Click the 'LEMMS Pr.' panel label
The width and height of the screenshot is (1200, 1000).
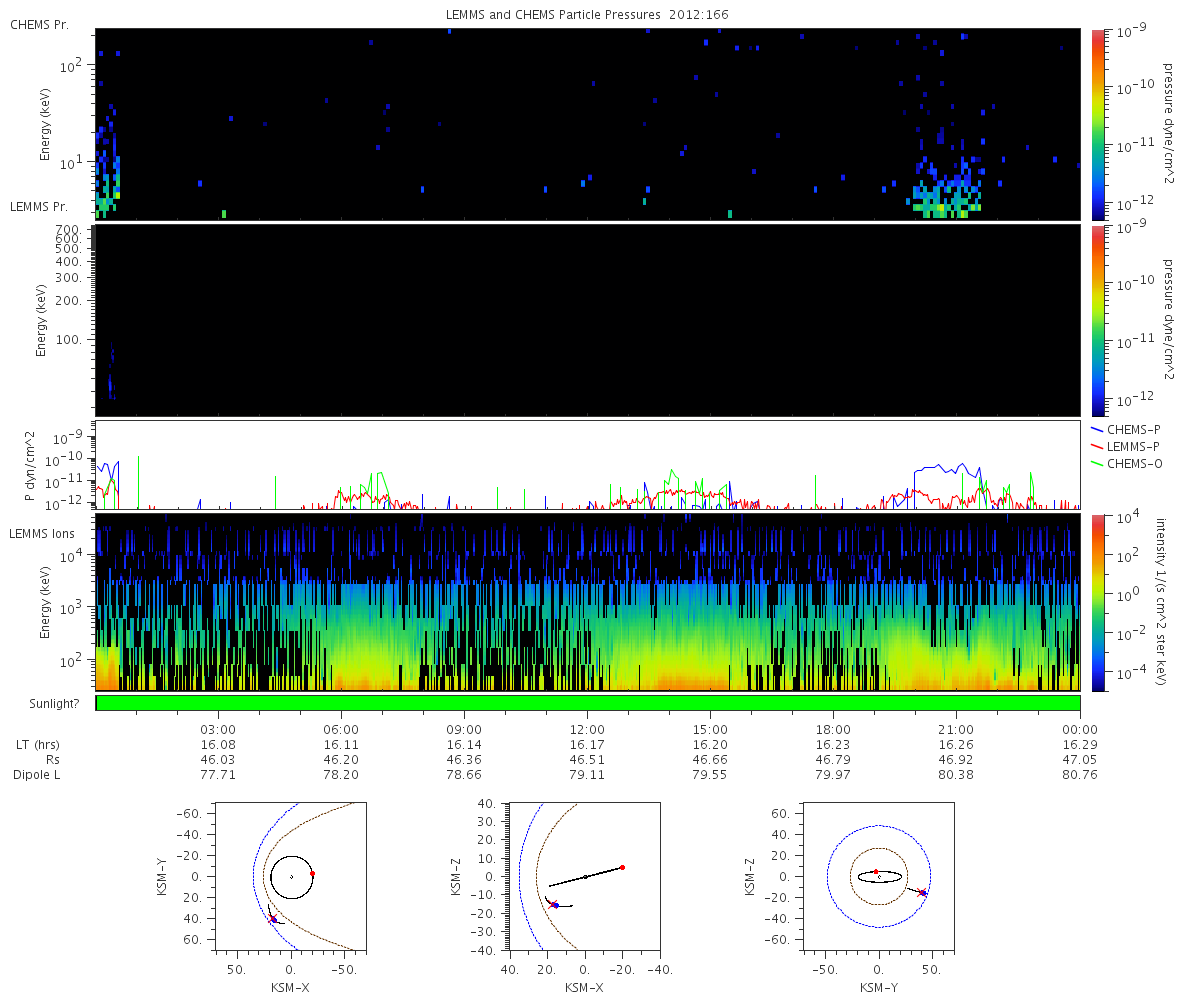40,207
